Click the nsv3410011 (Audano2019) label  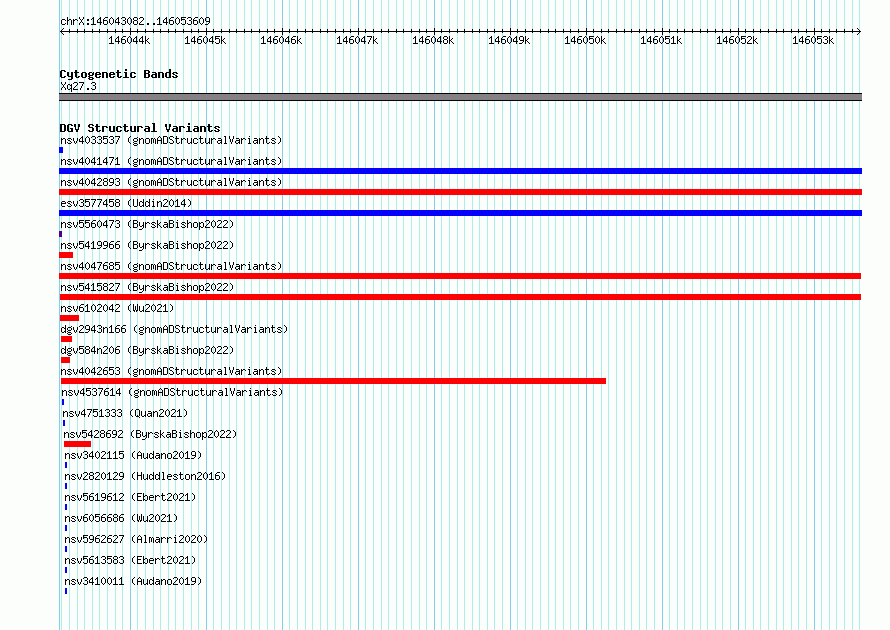133,581
